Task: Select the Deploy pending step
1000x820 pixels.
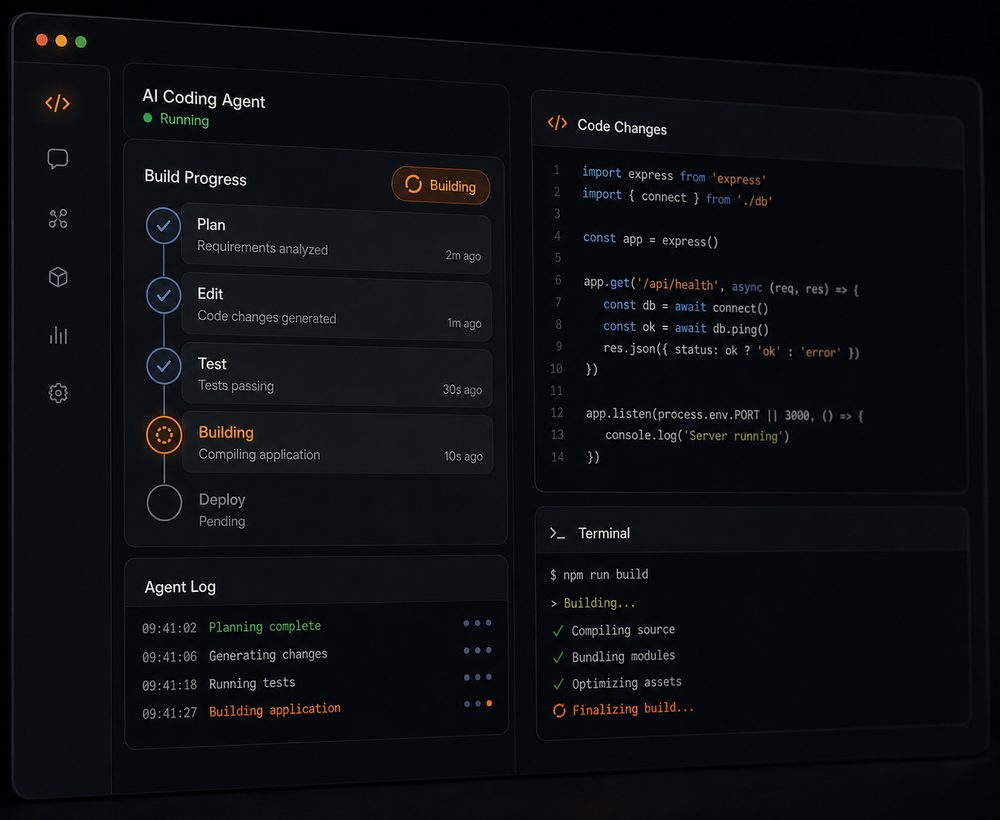Action: 222,510
